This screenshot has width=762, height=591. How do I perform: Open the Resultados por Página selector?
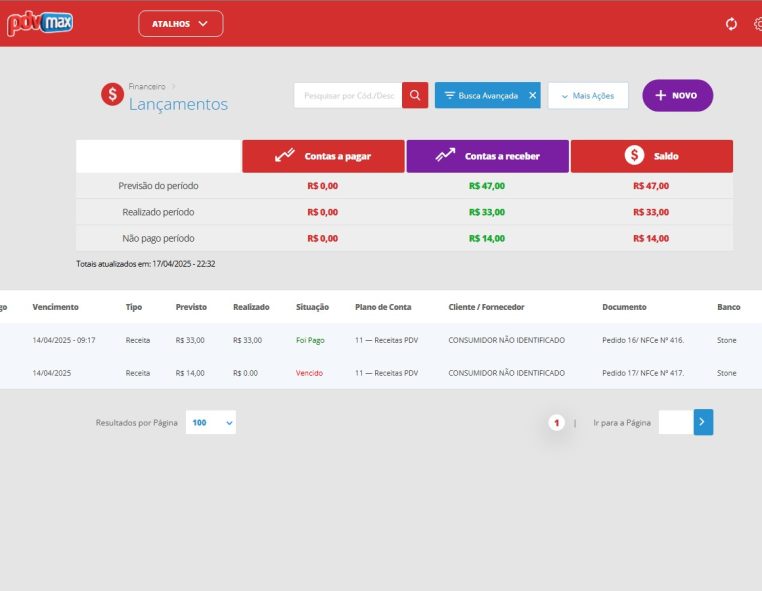pos(211,423)
